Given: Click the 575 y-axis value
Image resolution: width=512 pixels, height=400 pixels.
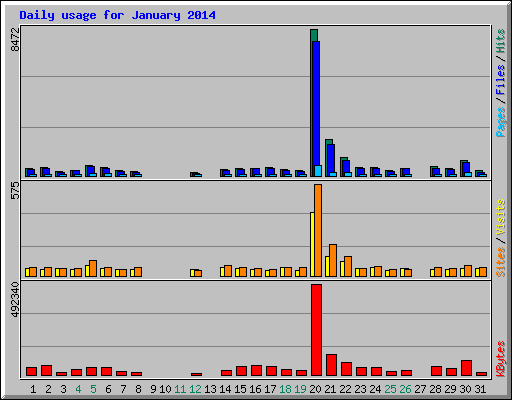Looking at the screenshot, I should pyautogui.click(x=15, y=190).
